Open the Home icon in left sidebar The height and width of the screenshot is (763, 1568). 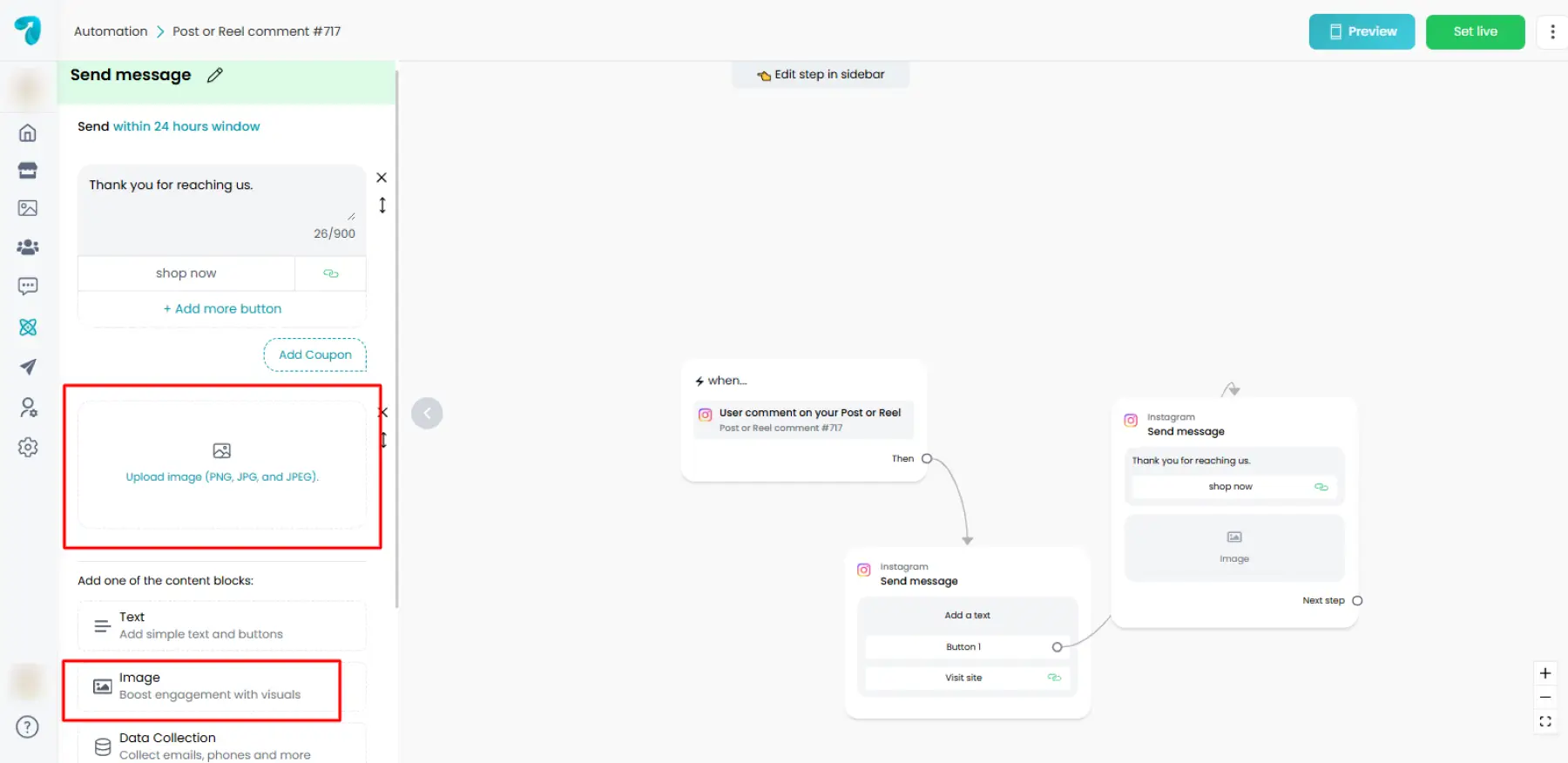[x=28, y=133]
